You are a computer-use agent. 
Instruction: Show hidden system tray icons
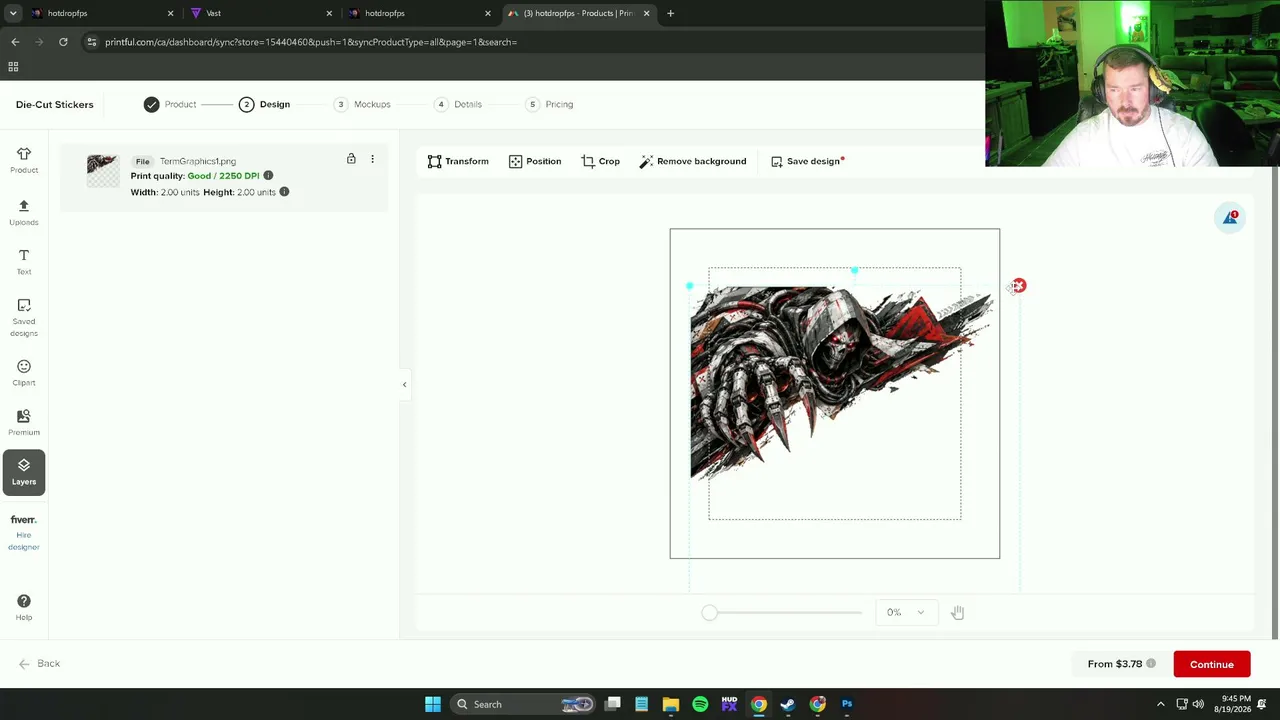[1160, 704]
